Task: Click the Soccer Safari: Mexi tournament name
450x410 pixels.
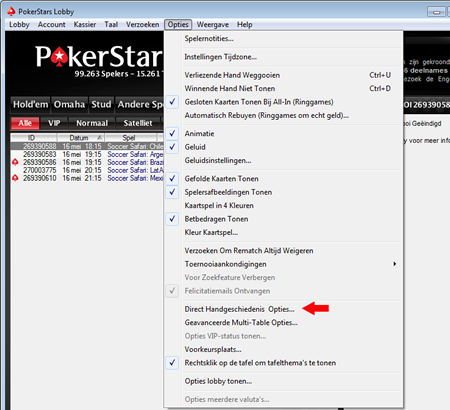Action: (x=135, y=178)
